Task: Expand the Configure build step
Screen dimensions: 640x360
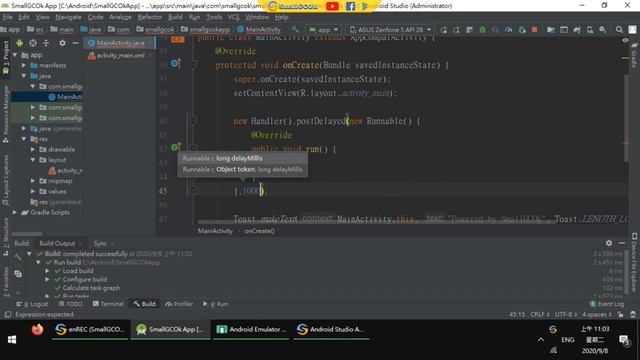Action: pos(48,279)
